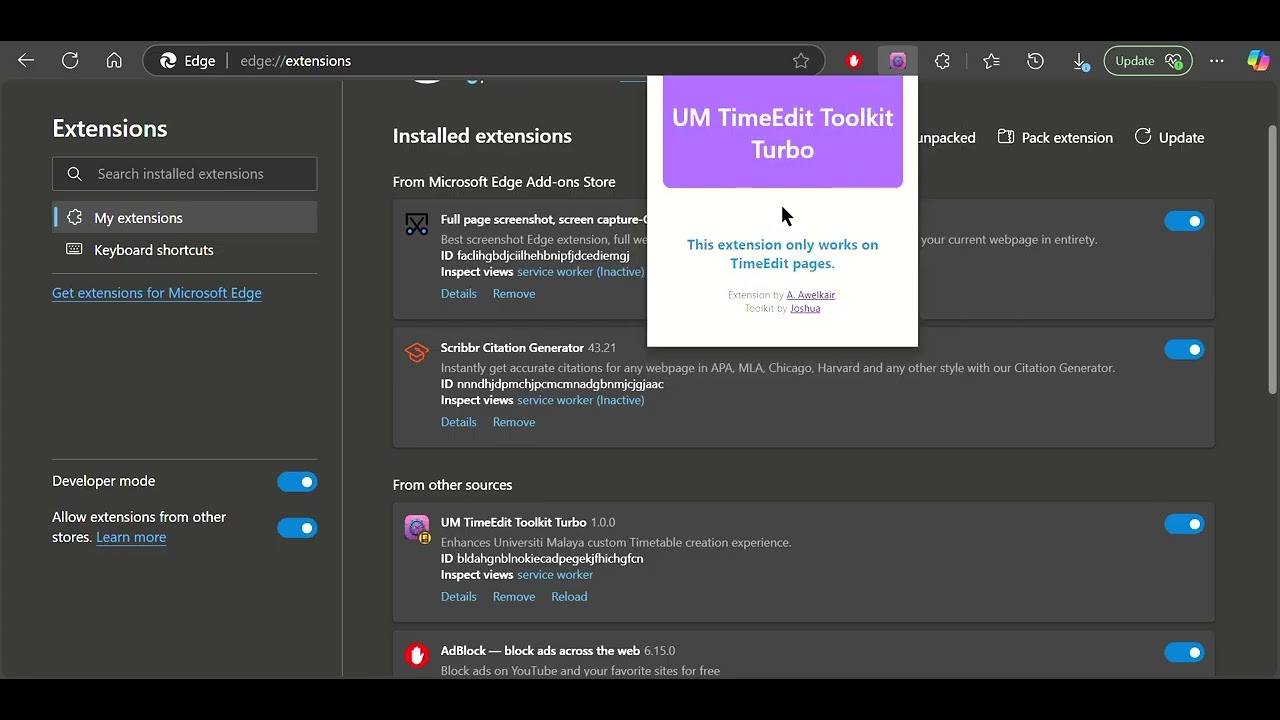Disable the Scribbr Citation Generator extension

tap(1184, 349)
